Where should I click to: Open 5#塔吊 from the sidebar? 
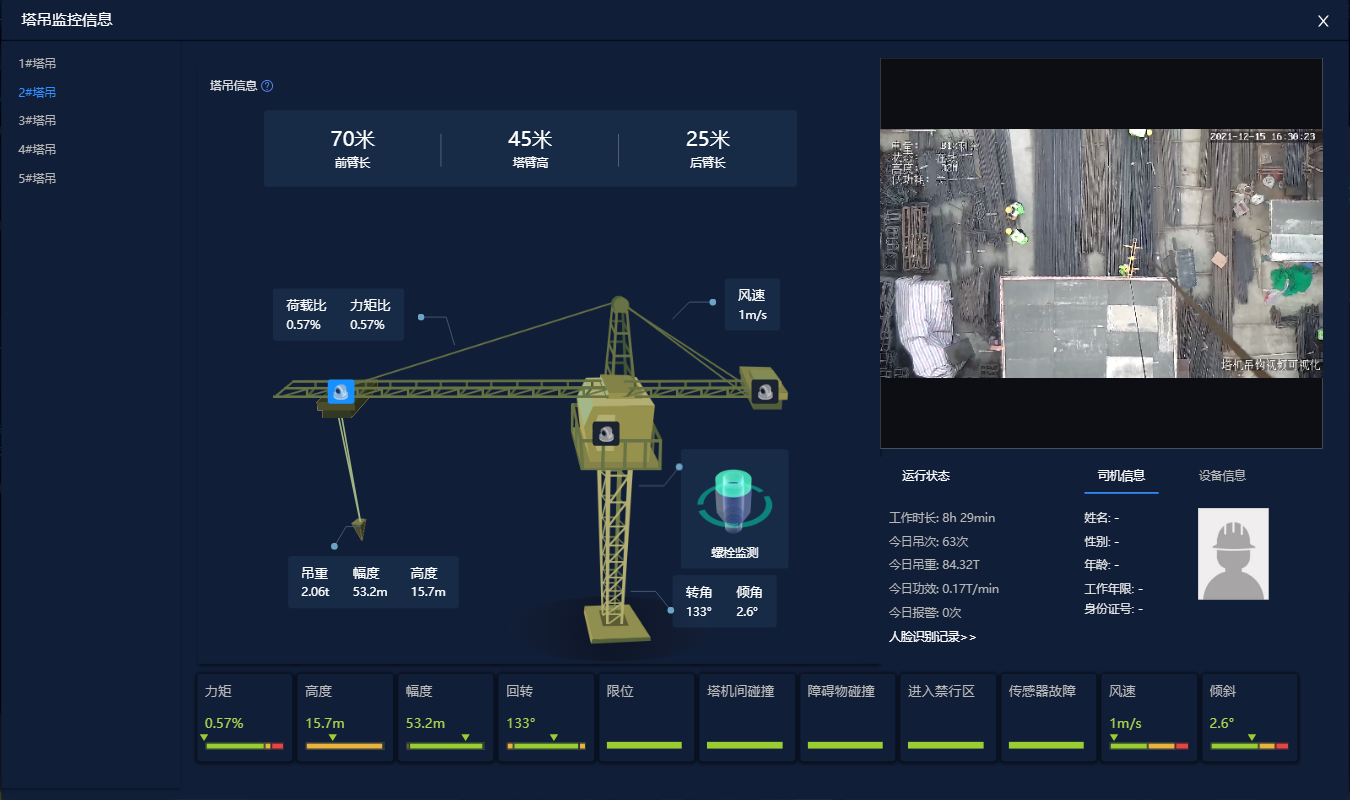point(37,179)
